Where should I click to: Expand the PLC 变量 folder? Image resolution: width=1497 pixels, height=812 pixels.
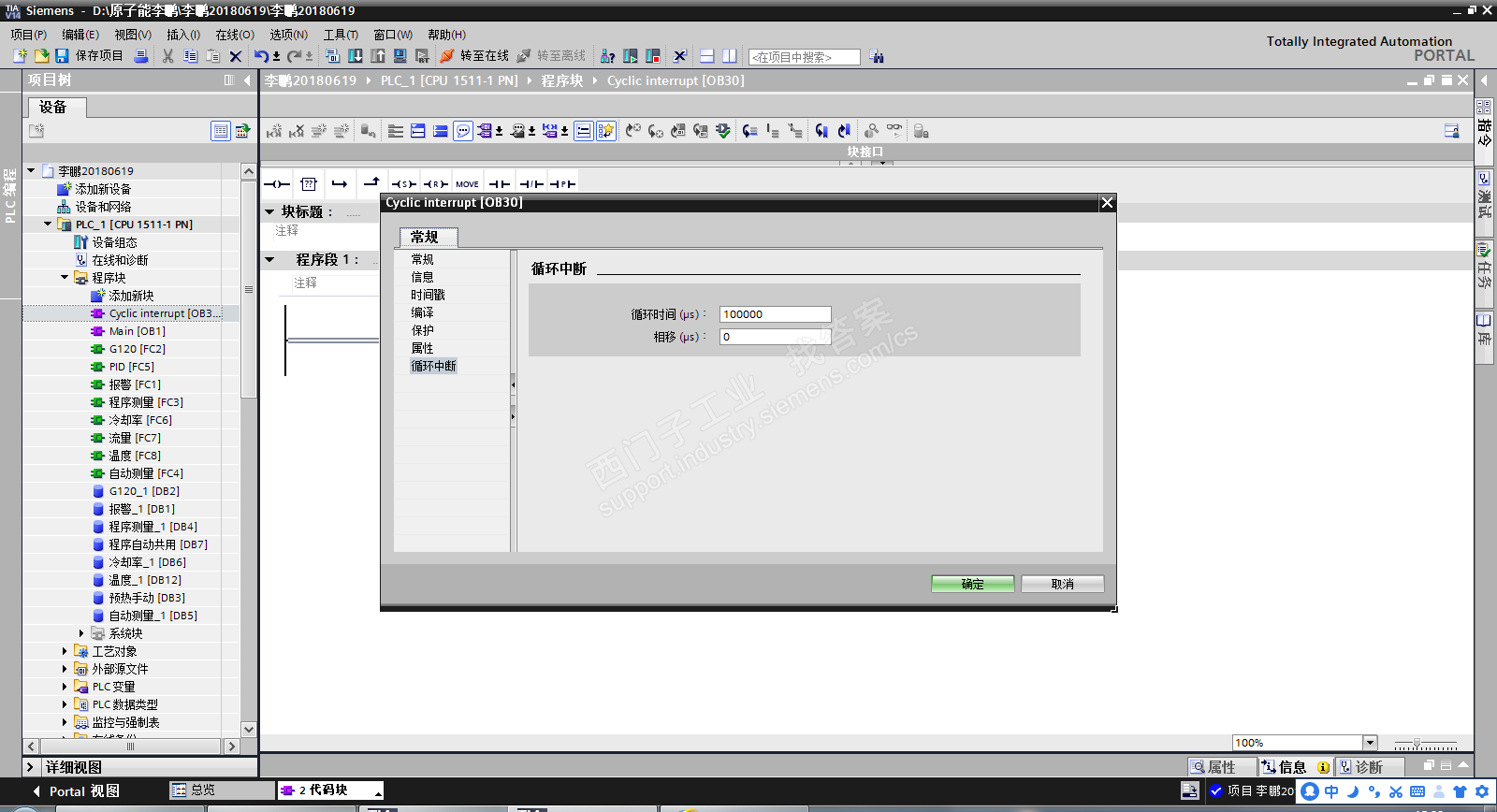pyautogui.click(x=65, y=687)
